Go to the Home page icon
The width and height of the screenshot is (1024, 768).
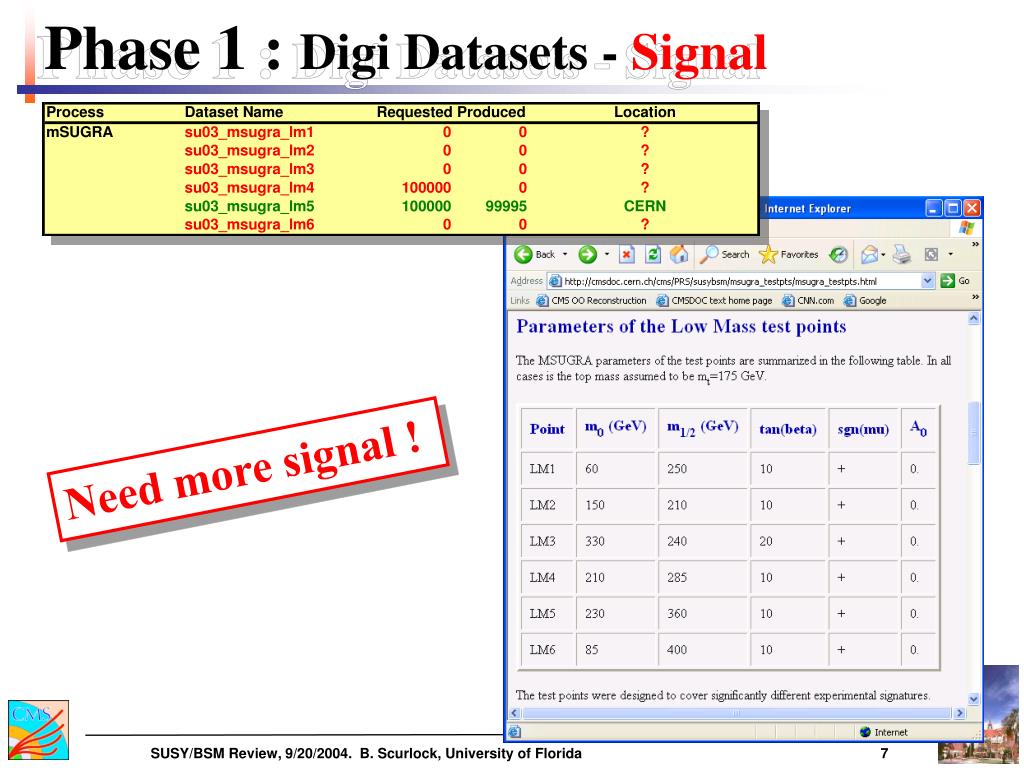[x=679, y=255]
